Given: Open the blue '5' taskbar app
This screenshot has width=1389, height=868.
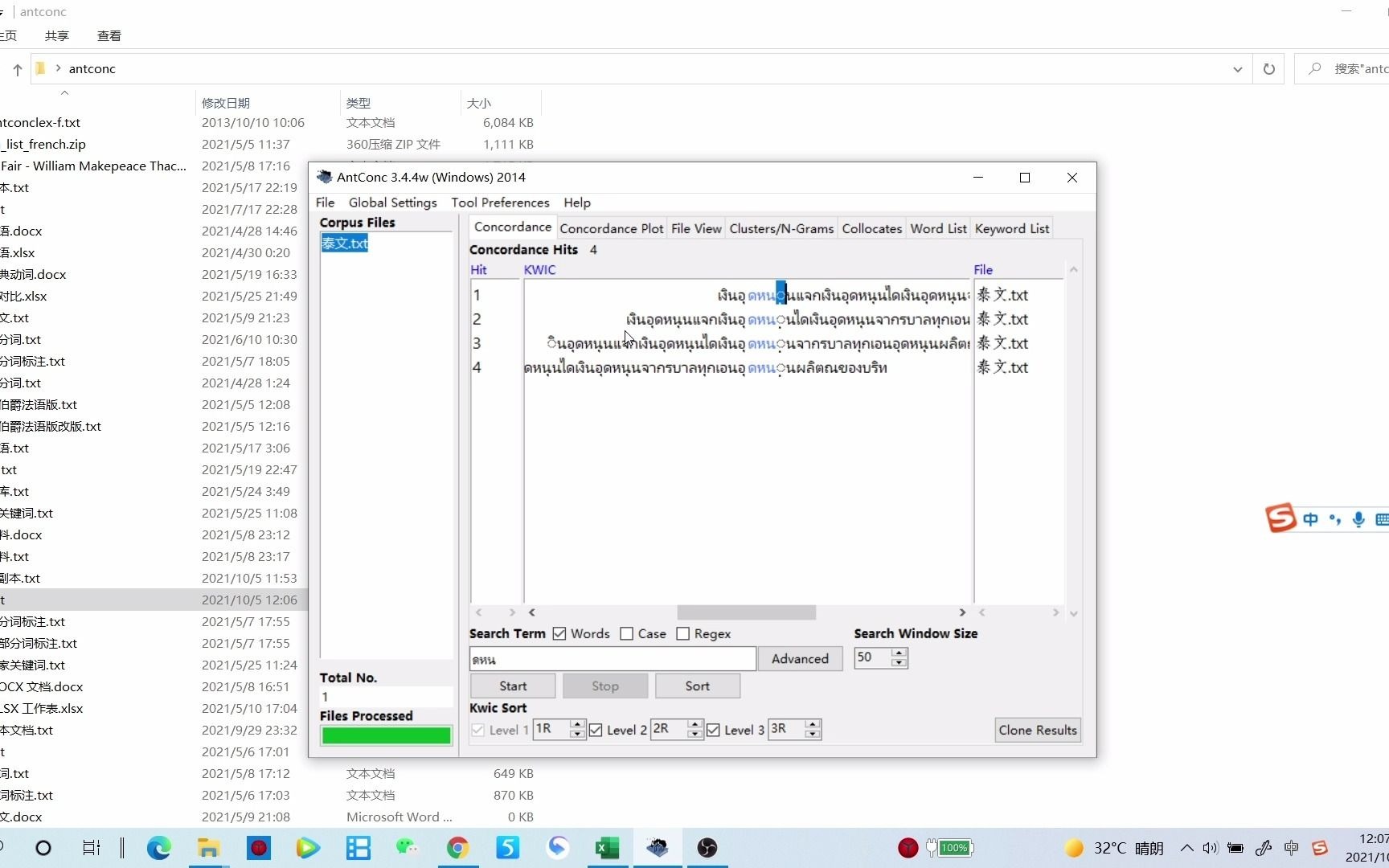Looking at the screenshot, I should [507, 848].
